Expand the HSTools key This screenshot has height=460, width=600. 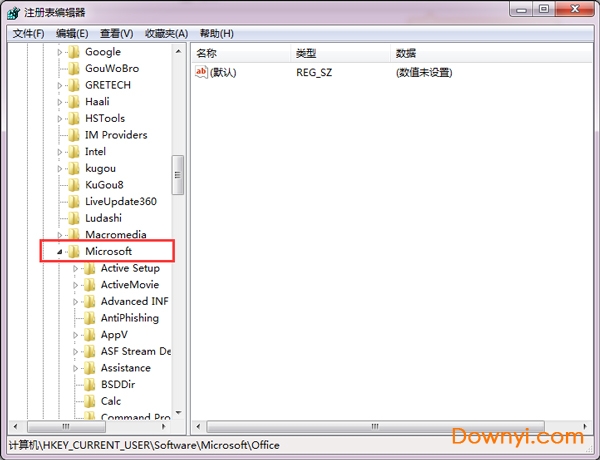coord(60,119)
